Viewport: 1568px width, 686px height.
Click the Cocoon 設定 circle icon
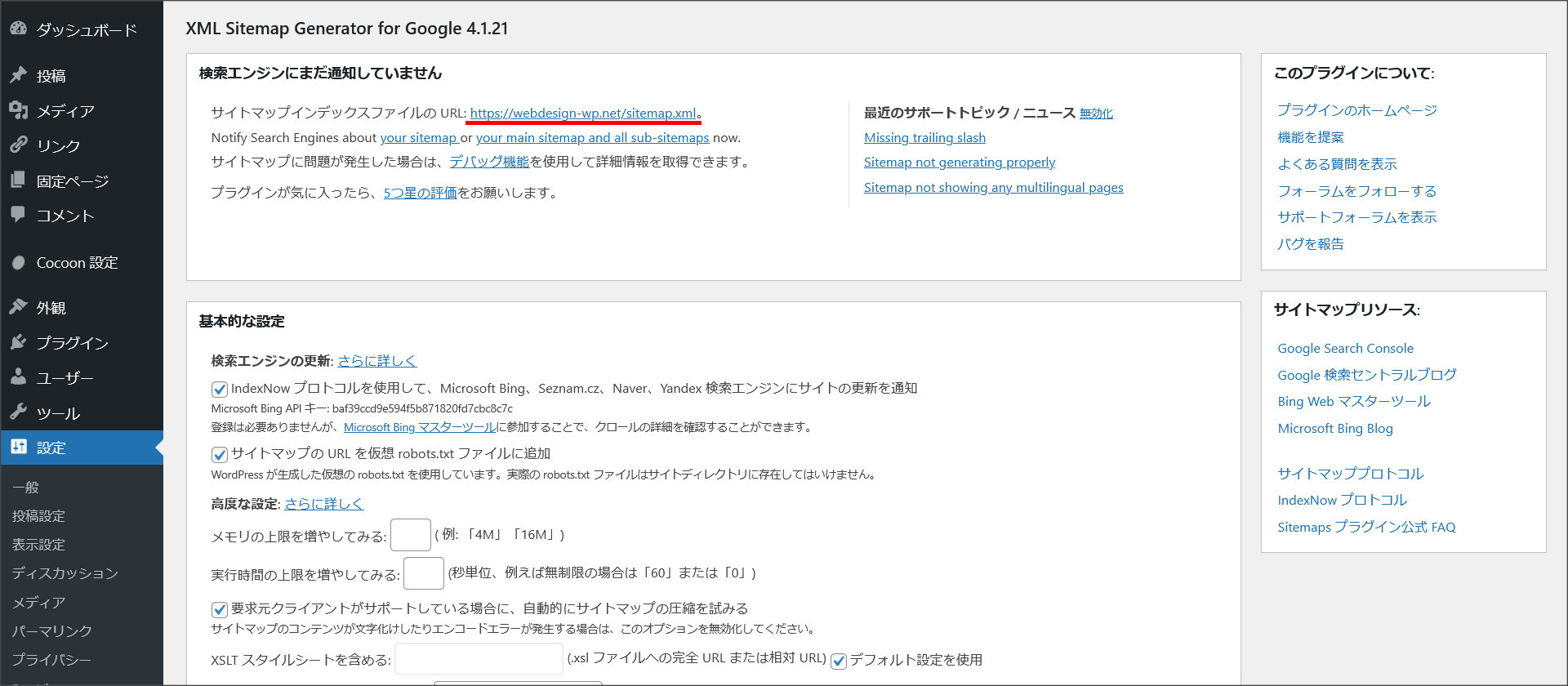pyautogui.click(x=18, y=263)
